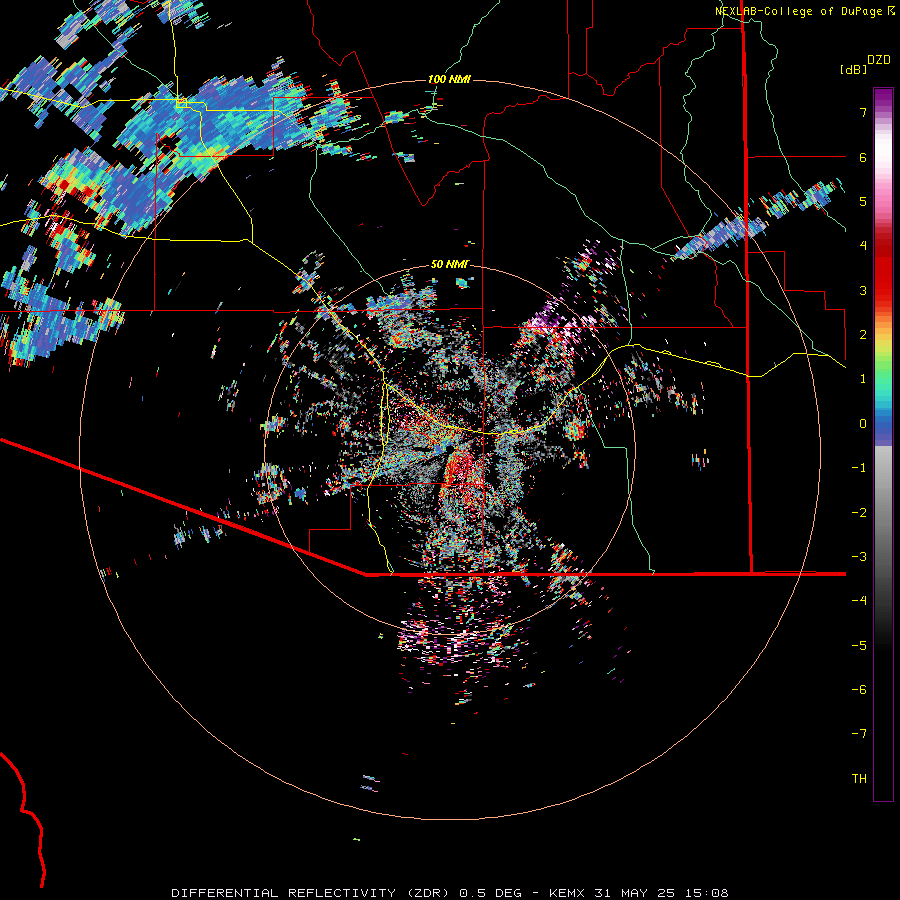Image resolution: width=900 pixels, height=900 pixels.
Task: Click the "[dB]" unit label
Action: pyautogui.click(x=853, y=69)
